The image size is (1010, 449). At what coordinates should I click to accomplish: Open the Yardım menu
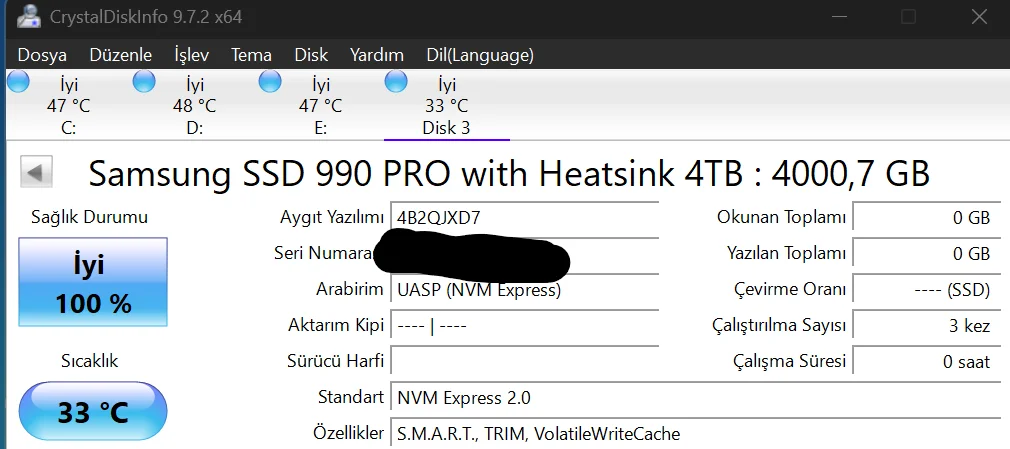[x=377, y=55]
